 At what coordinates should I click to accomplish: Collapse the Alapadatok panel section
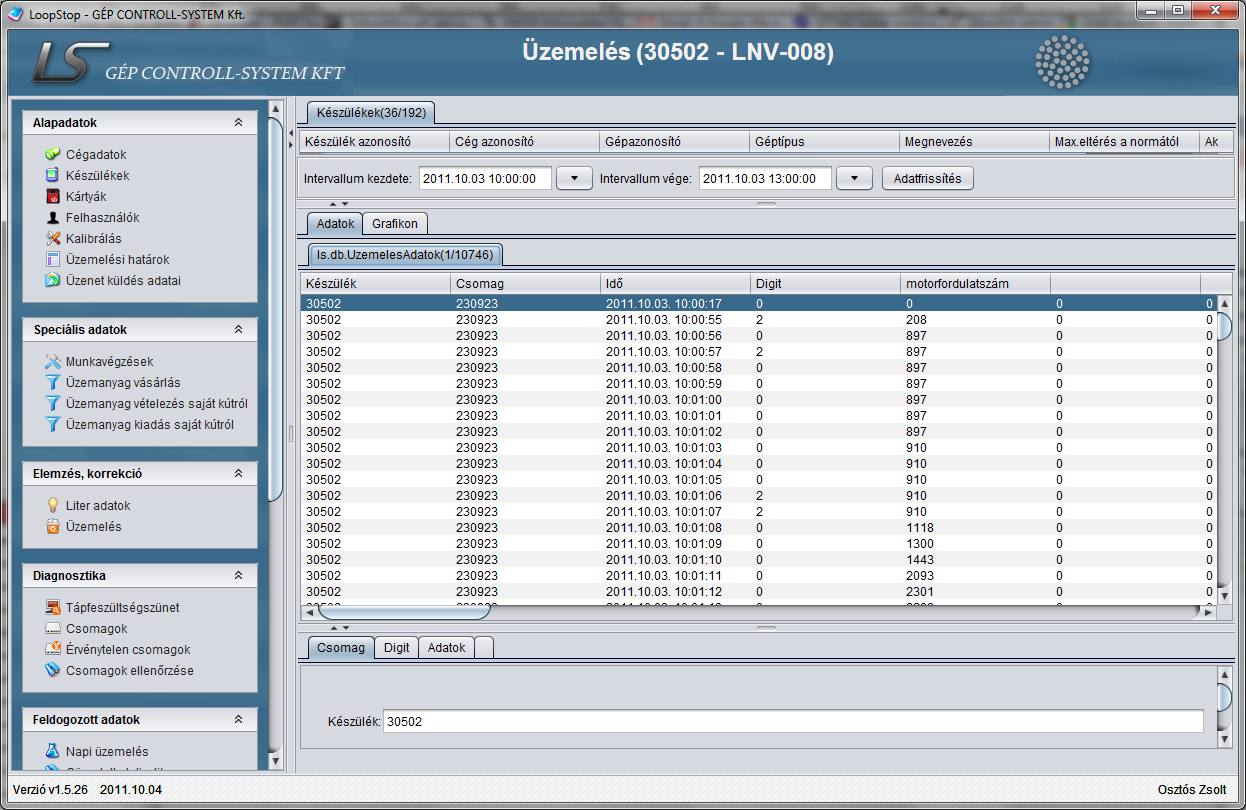[238, 123]
